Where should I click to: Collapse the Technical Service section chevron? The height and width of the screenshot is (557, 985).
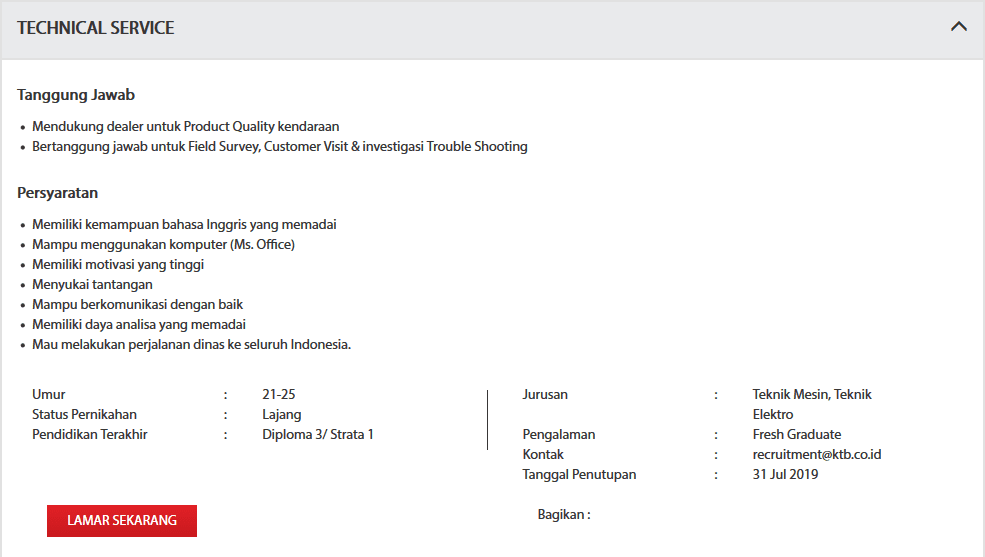pos(958,27)
